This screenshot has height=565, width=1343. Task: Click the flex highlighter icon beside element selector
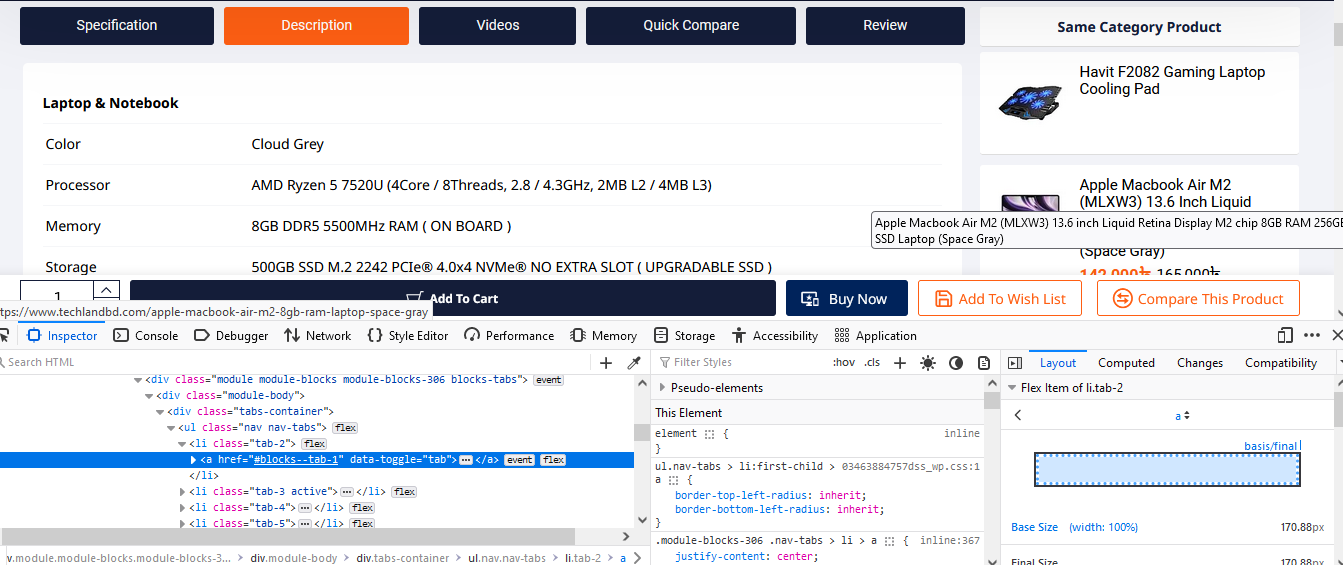(710, 435)
